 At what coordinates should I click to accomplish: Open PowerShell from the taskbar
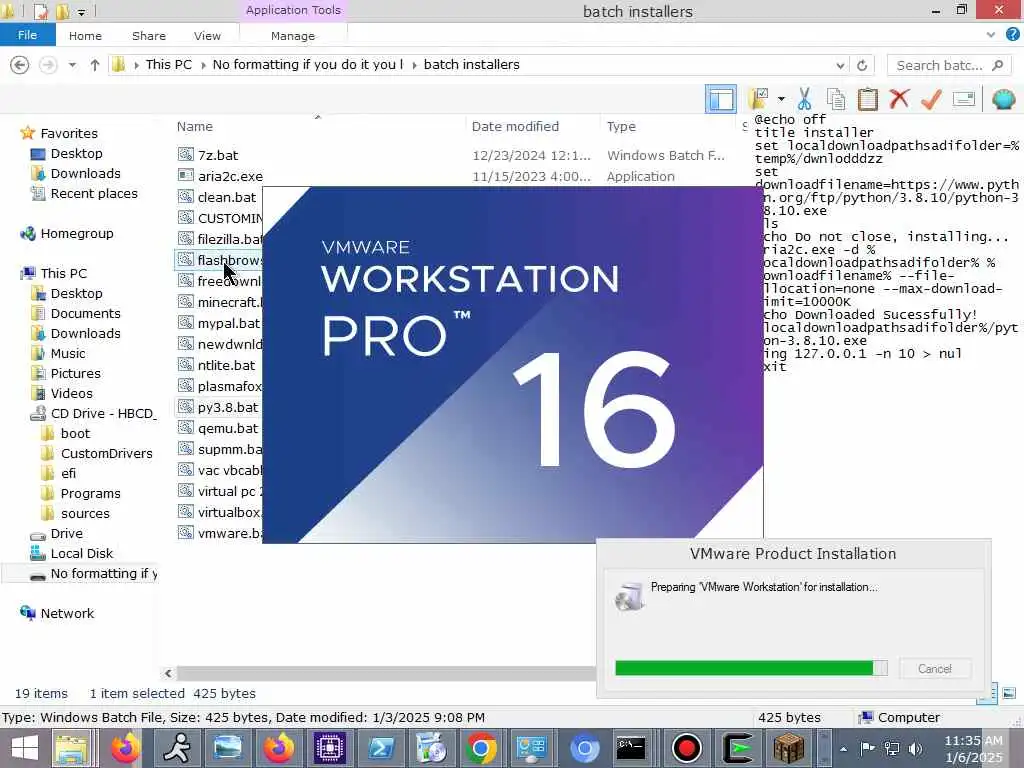pos(381,748)
